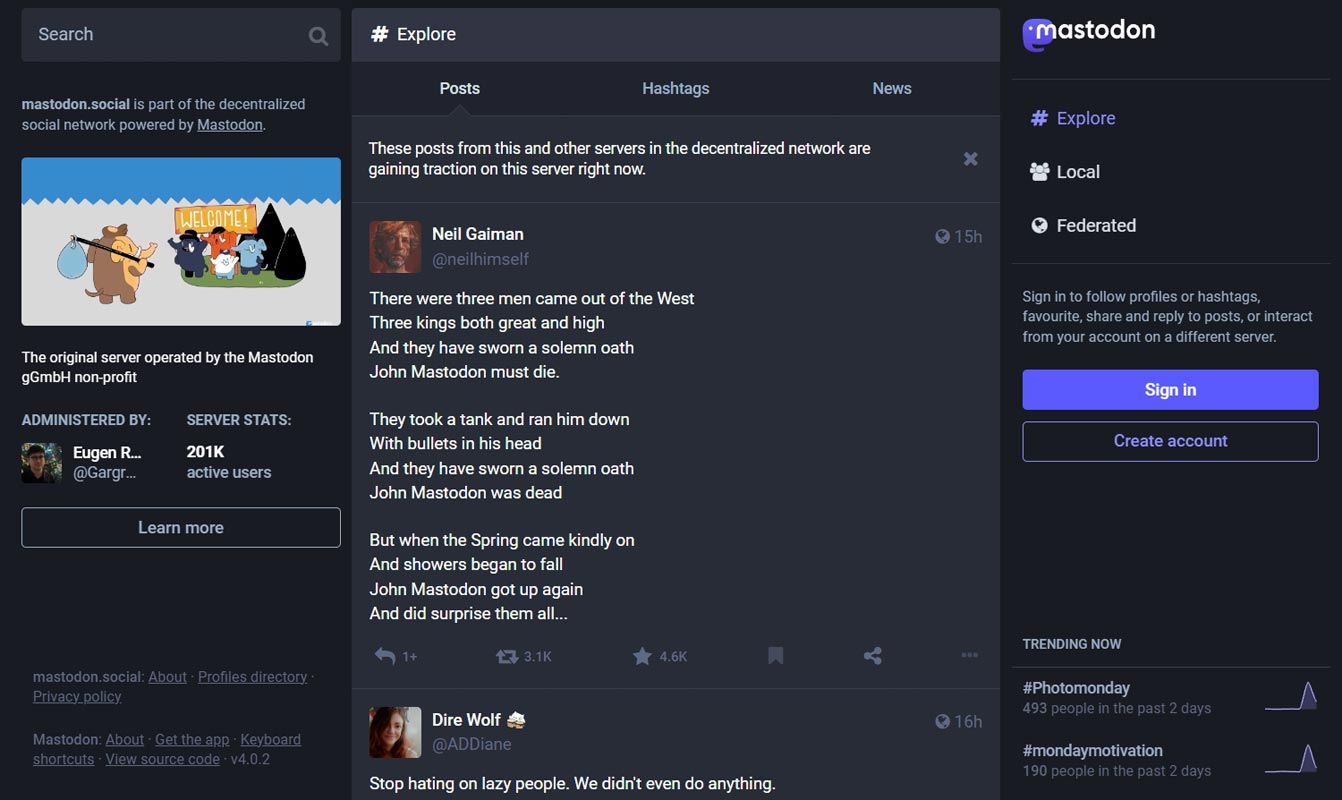Click the globe icon beside 16h

942,722
